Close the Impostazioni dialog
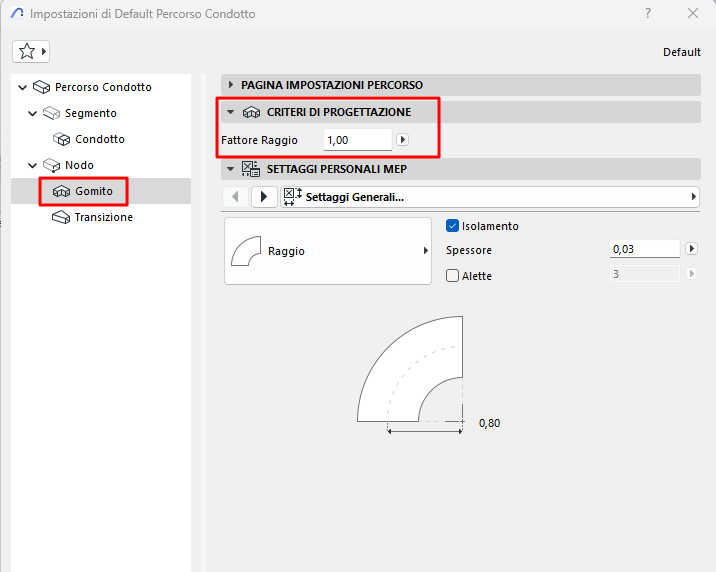Image resolution: width=716 pixels, height=572 pixels. pos(693,13)
